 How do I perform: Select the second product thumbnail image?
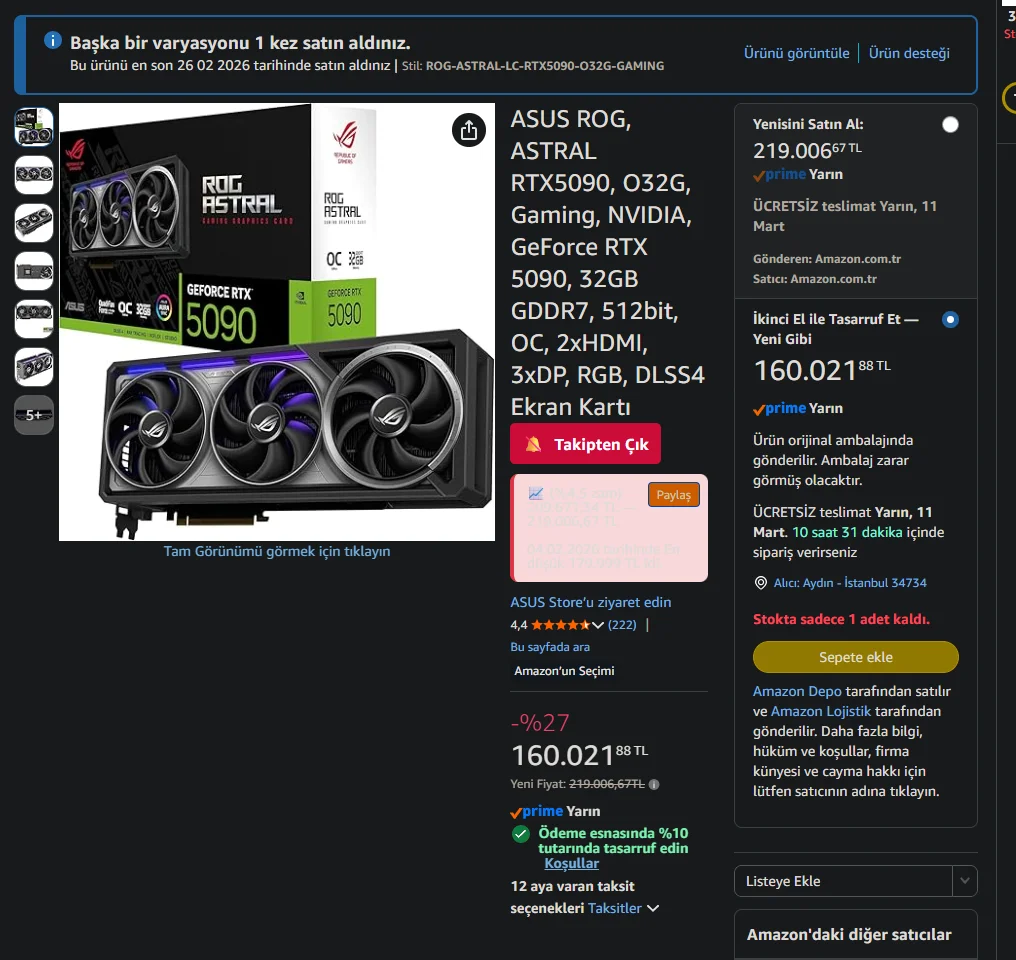[x=34, y=174]
